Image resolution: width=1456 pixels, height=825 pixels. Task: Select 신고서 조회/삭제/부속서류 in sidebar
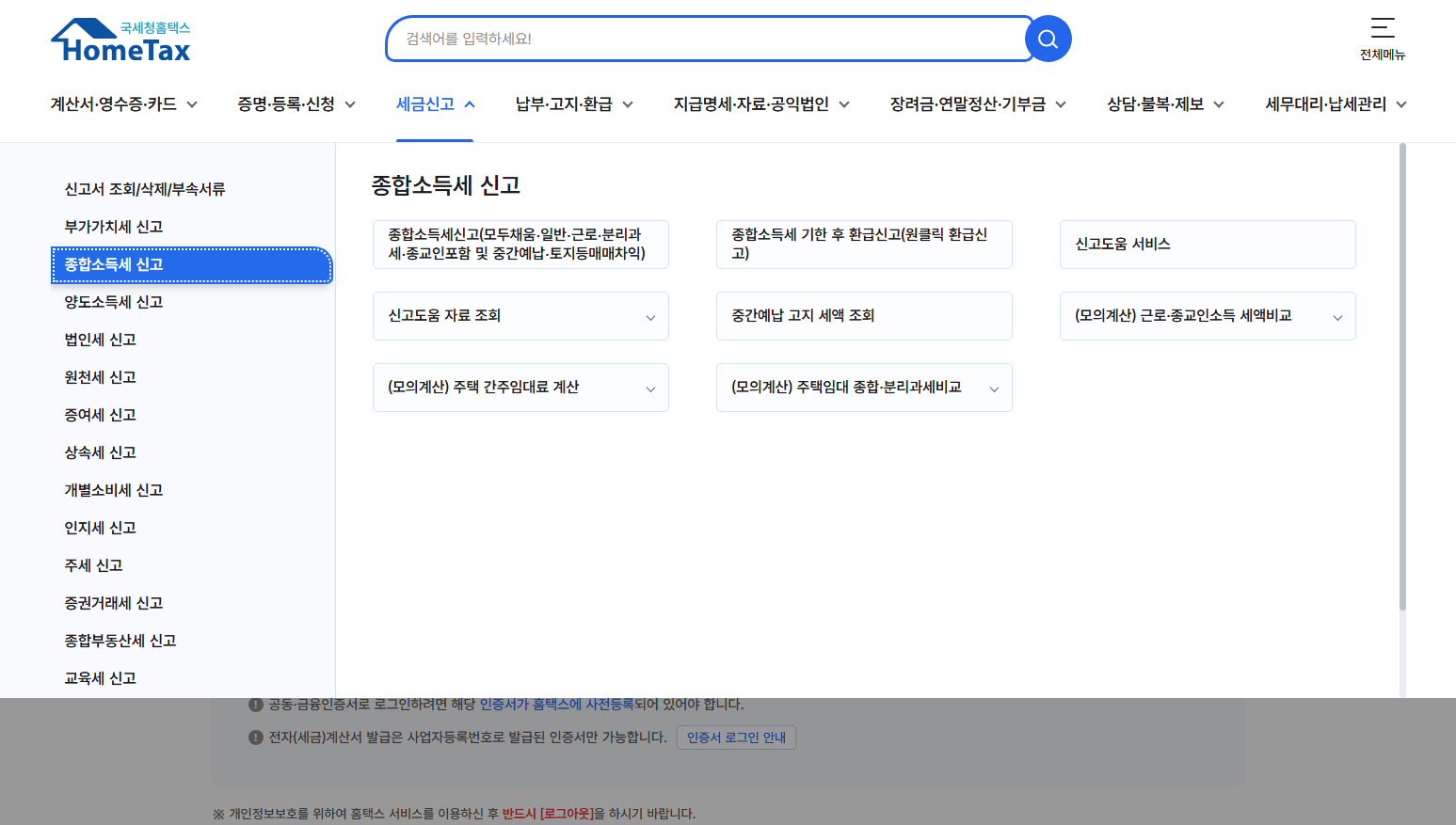tap(145, 189)
